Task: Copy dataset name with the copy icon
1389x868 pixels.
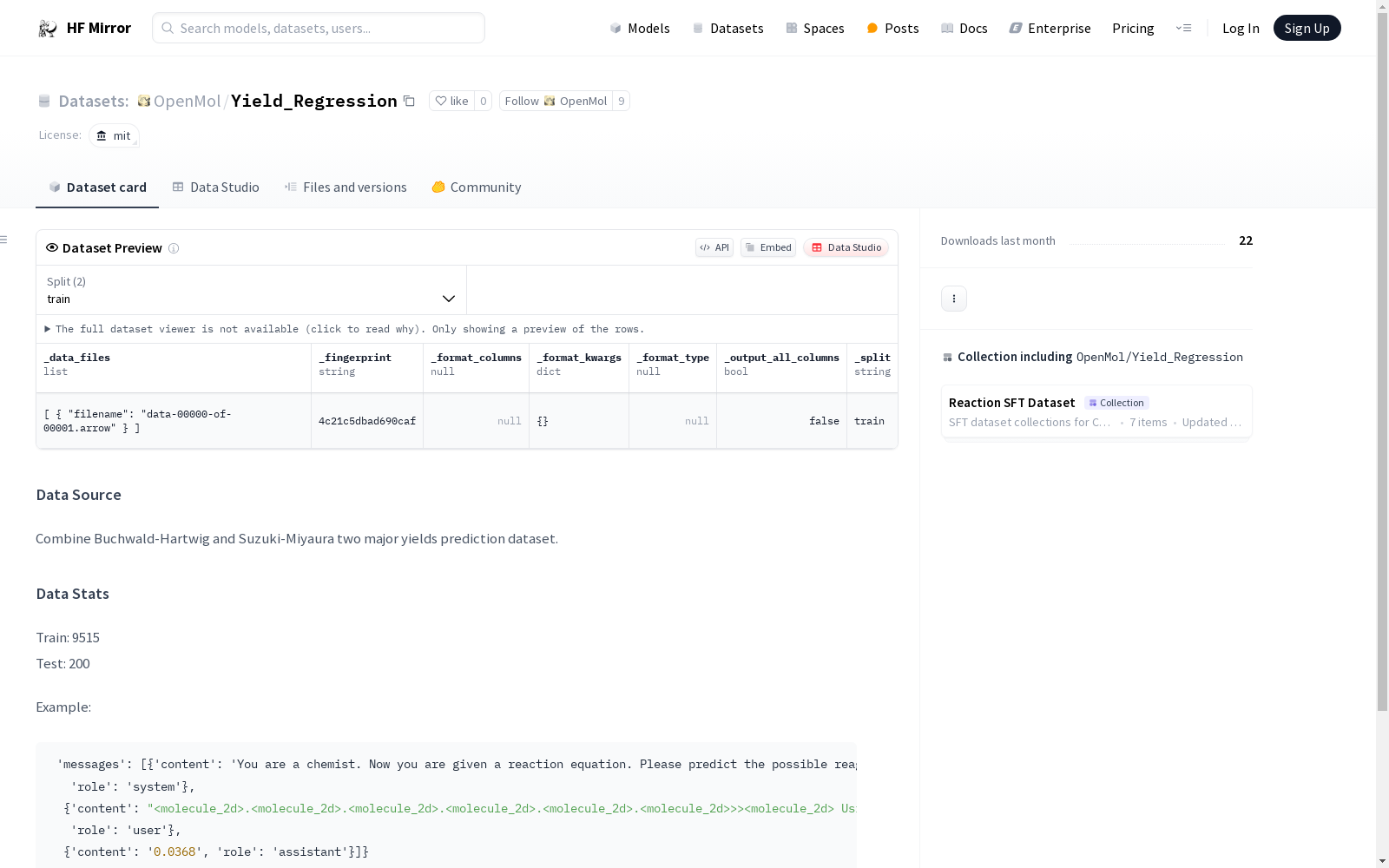Action: [x=409, y=101]
